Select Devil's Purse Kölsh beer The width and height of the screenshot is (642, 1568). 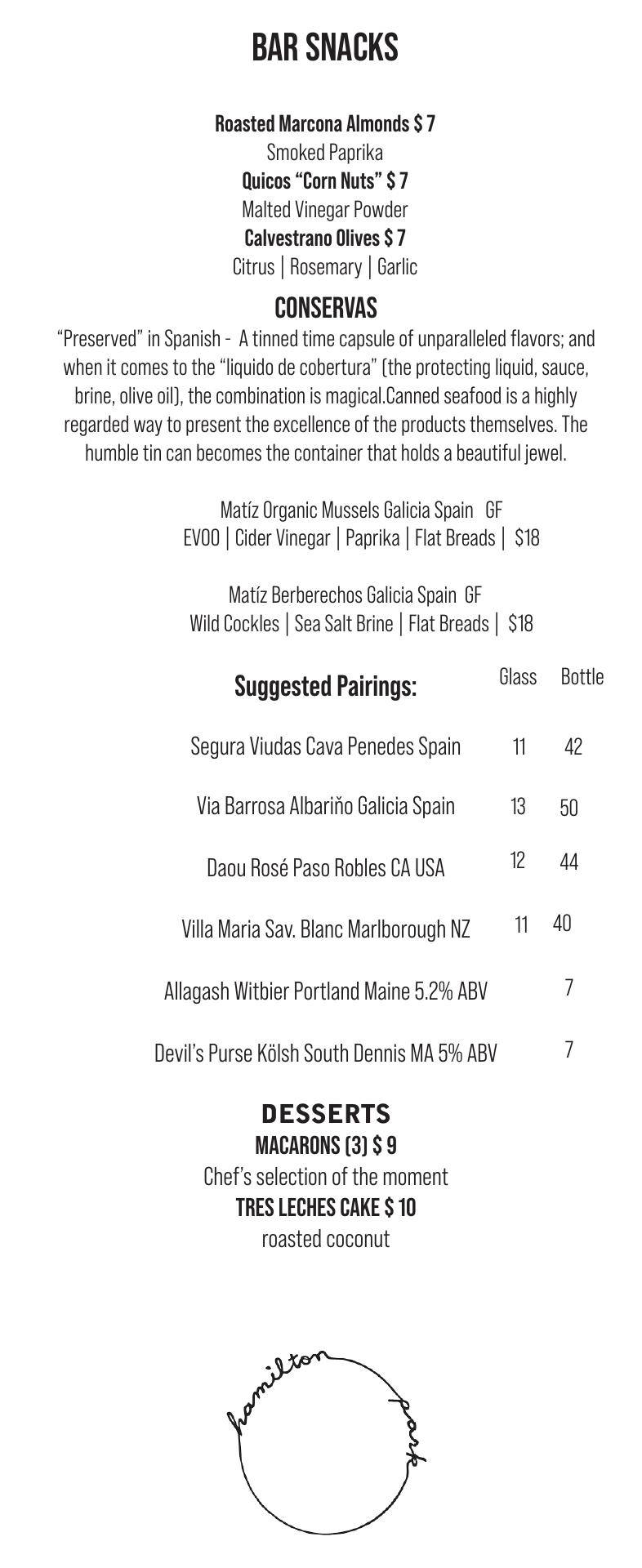click(x=325, y=1053)
